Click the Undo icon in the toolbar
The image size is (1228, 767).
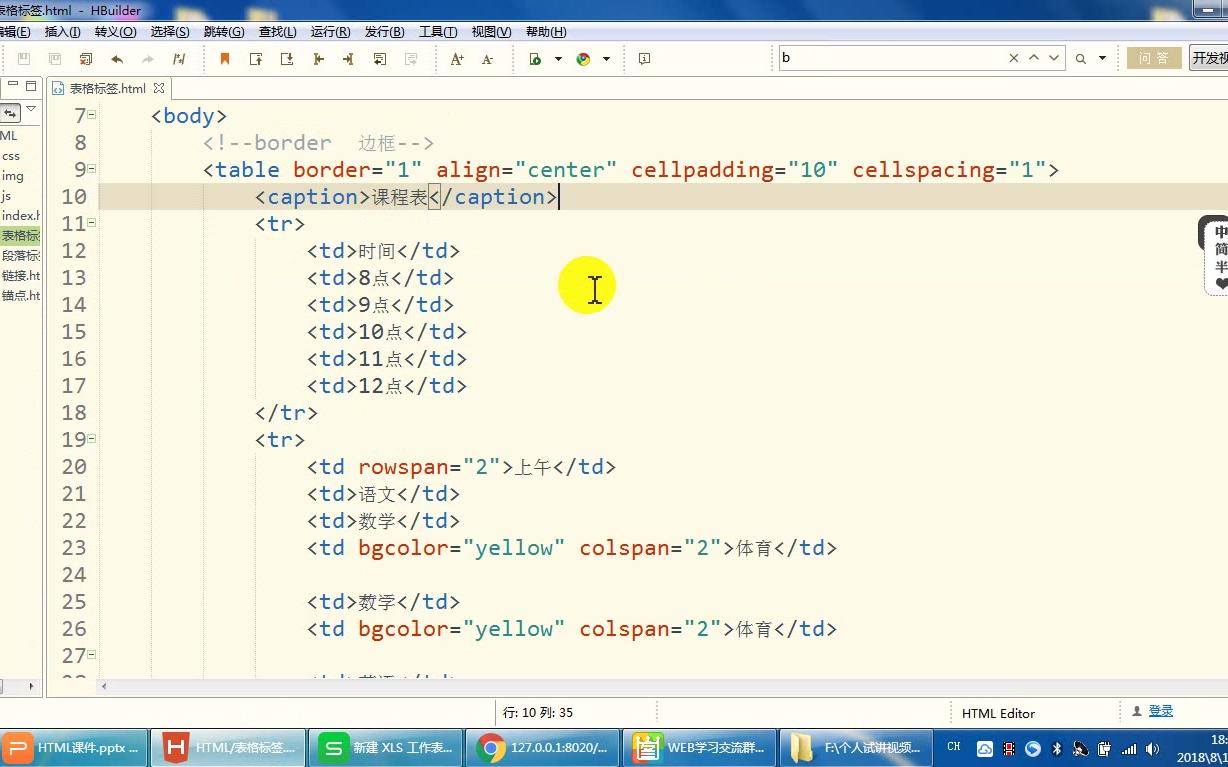click(117, 58)
